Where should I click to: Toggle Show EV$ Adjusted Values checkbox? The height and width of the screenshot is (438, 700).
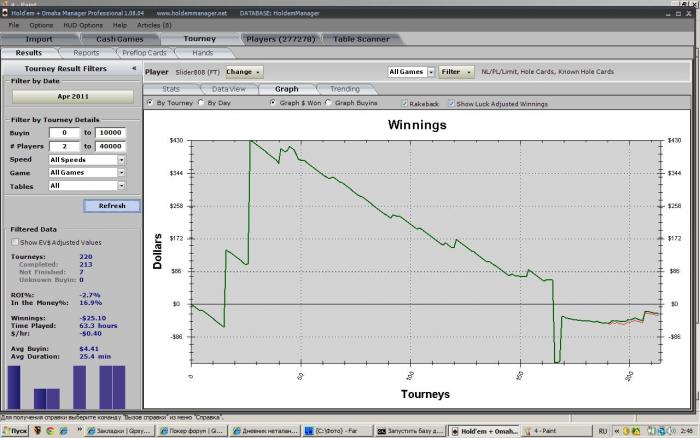click(x=15, y=242)
